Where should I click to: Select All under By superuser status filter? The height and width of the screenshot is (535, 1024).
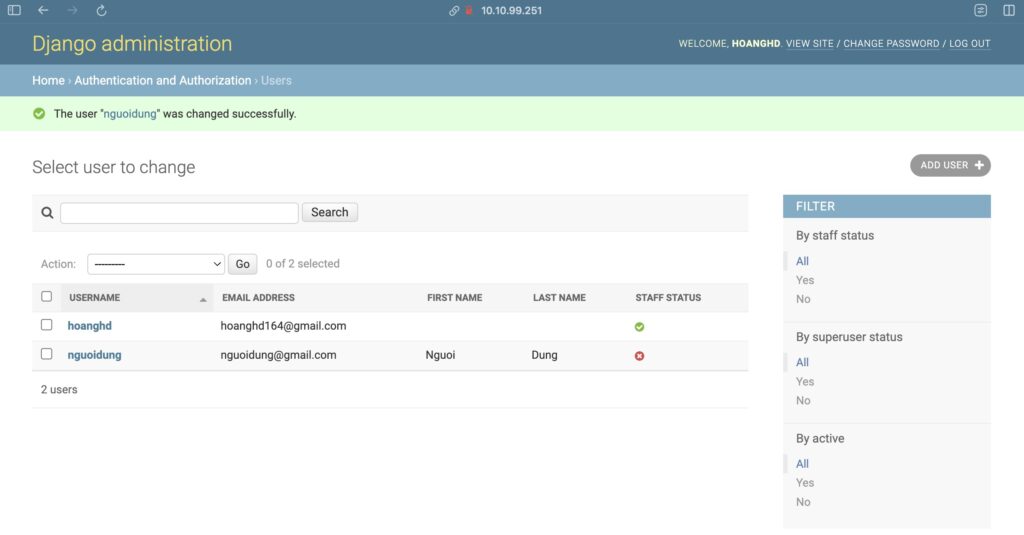(x=802, y=363)
